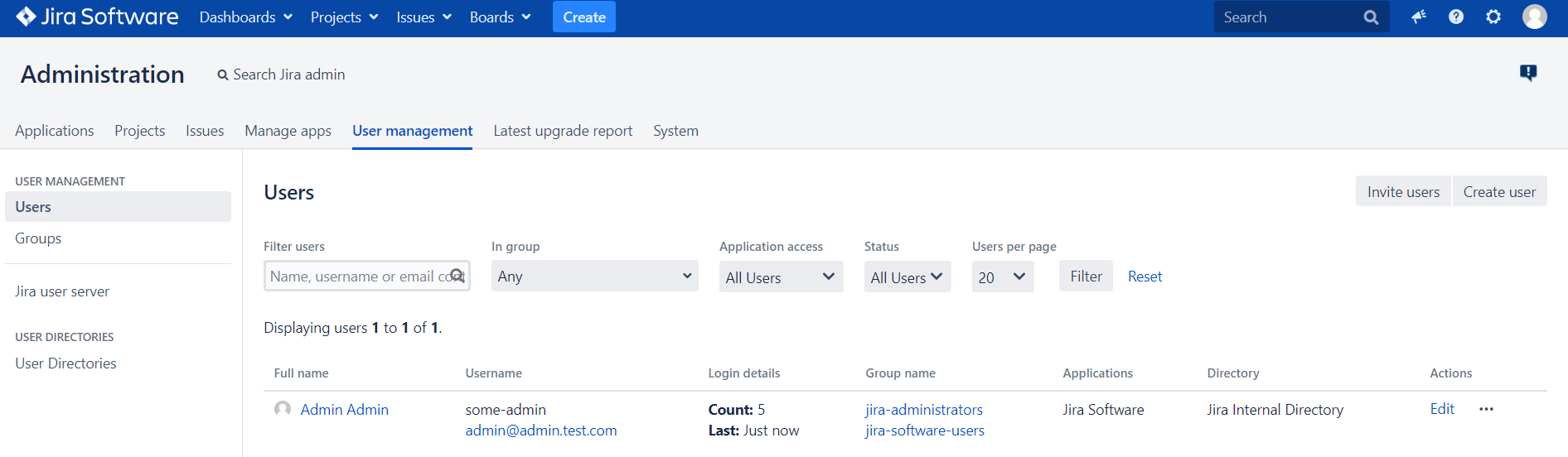
Task: Open the Latest upgrade report tab
Action: (x=563, y=131)
